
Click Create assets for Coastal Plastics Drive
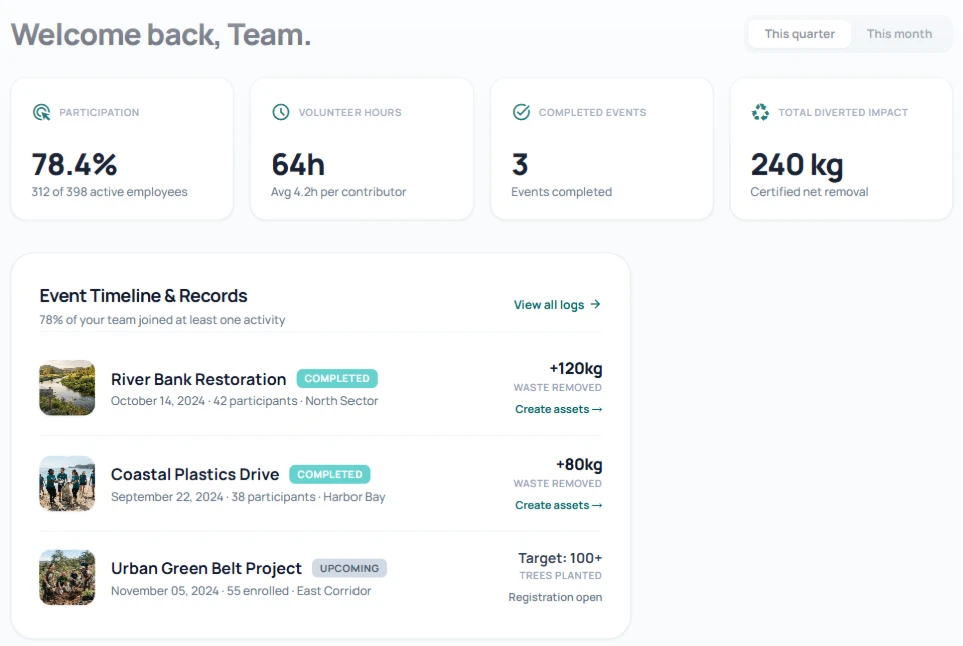click(558, 505)
